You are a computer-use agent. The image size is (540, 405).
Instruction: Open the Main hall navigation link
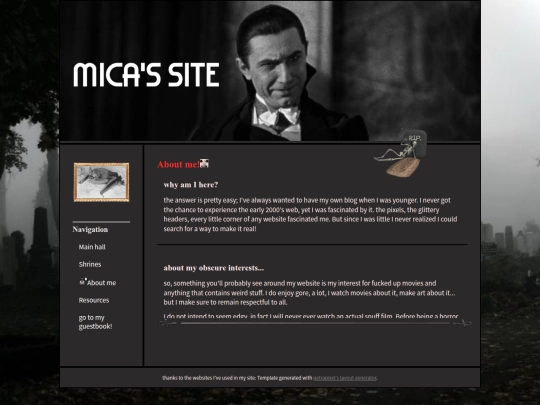point(92,247)
